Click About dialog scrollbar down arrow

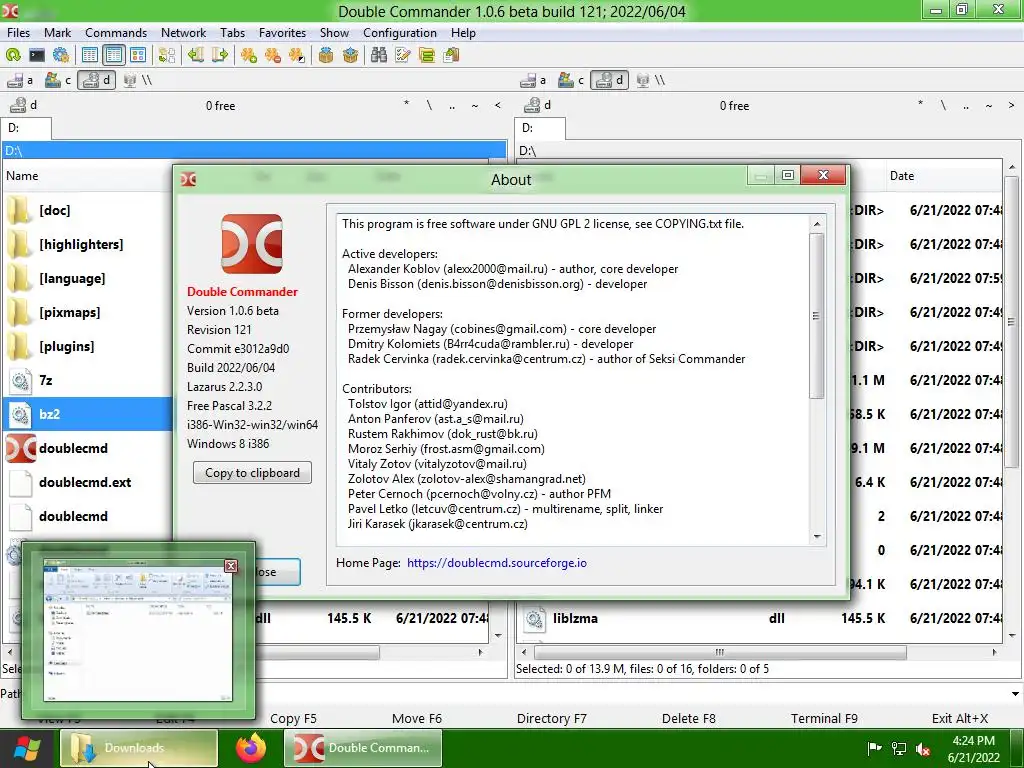pyautogui.click(x=817, y=537)
